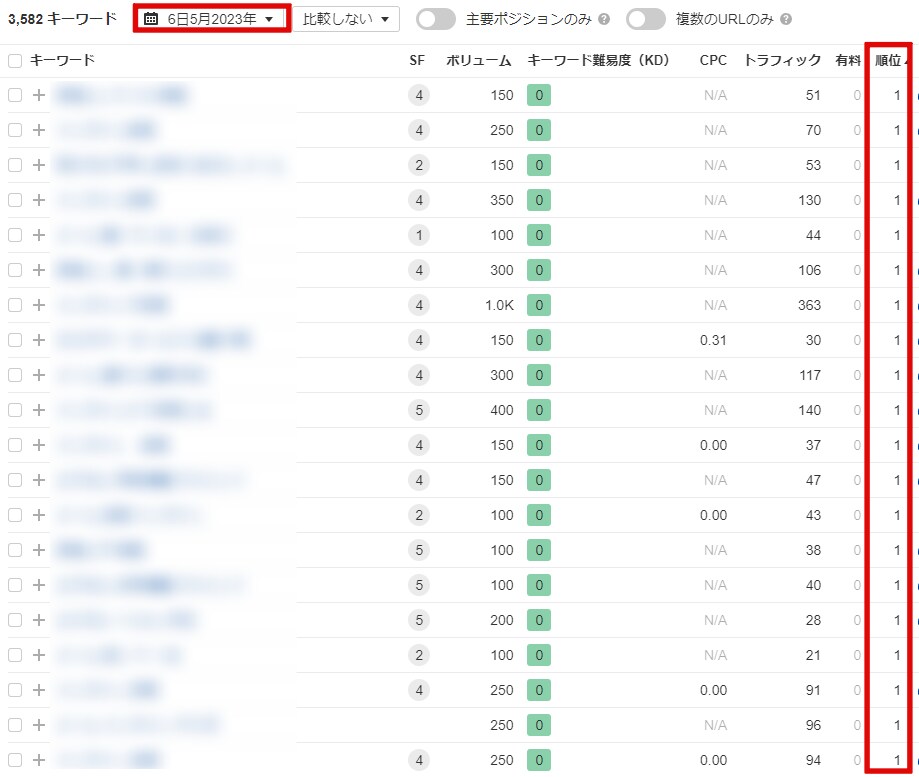Screen dimensions: 919x777
Task: Open the 6日5月2023年 date dropdown
Action: (212, 19)
